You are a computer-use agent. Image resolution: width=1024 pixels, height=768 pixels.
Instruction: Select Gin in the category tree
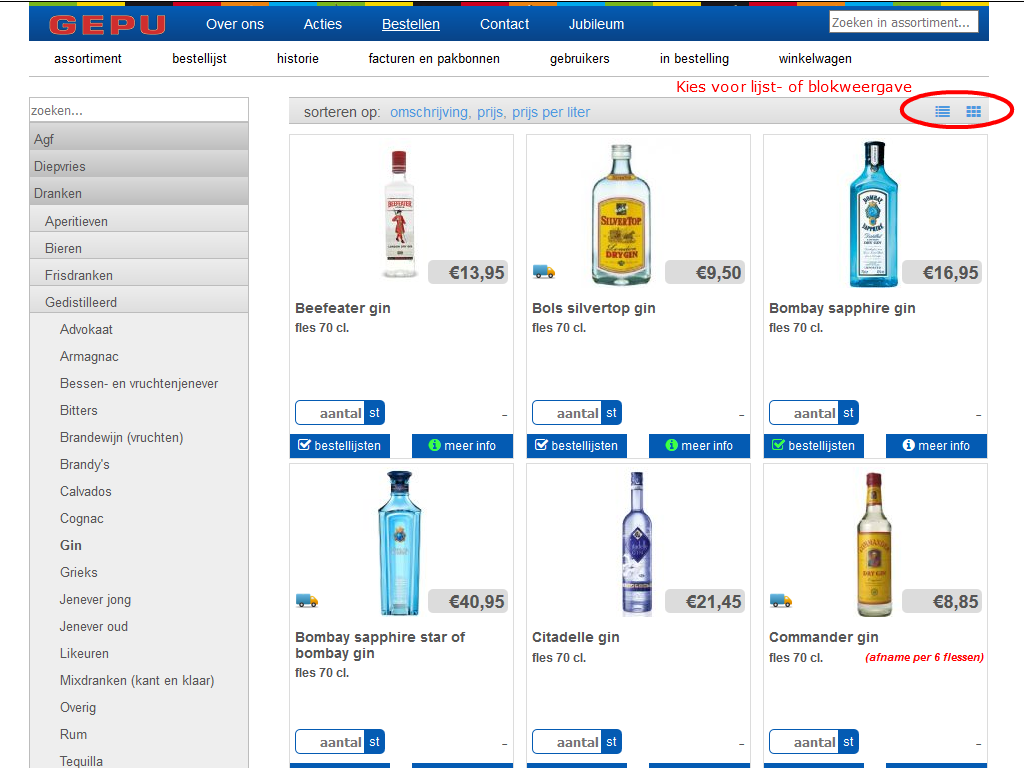(71, 545)
